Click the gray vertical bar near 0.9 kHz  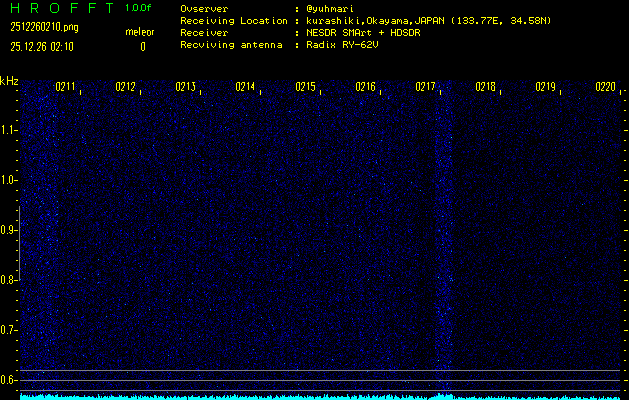[19, 243]
